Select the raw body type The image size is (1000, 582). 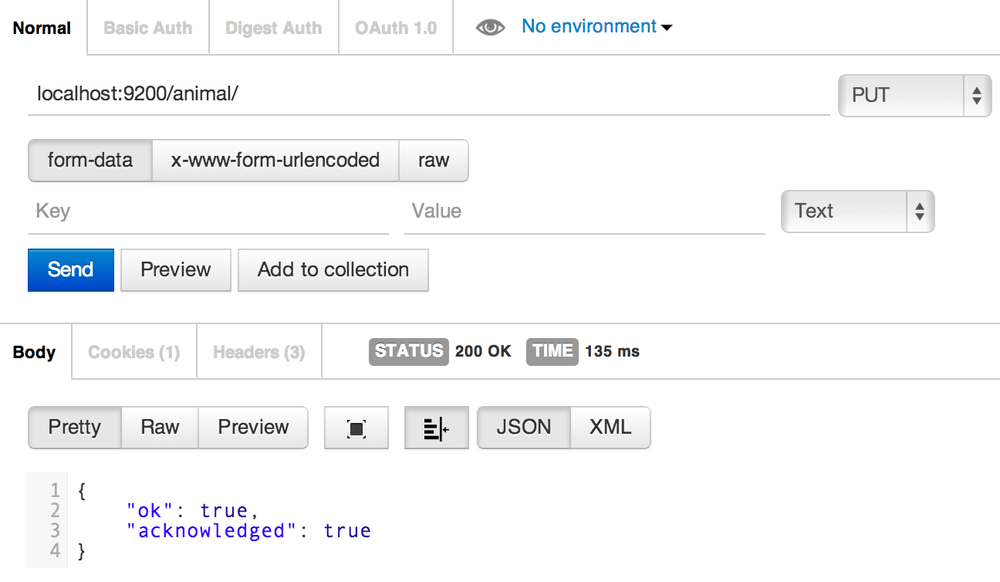click(x=434, y=160)
